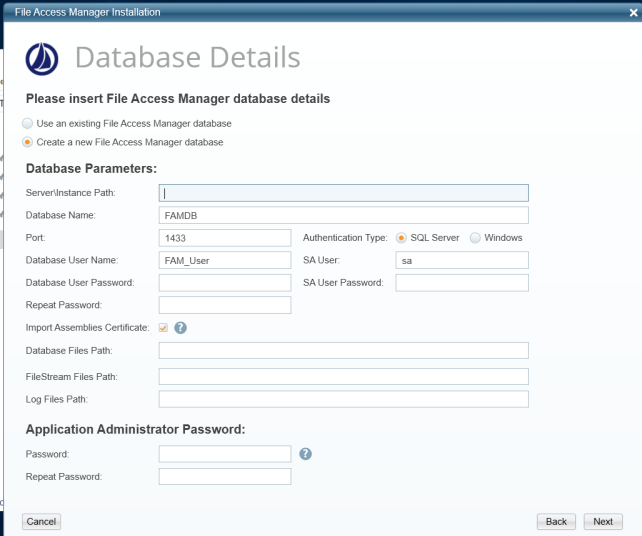Choose Windows authentication type

coord(475,238)
